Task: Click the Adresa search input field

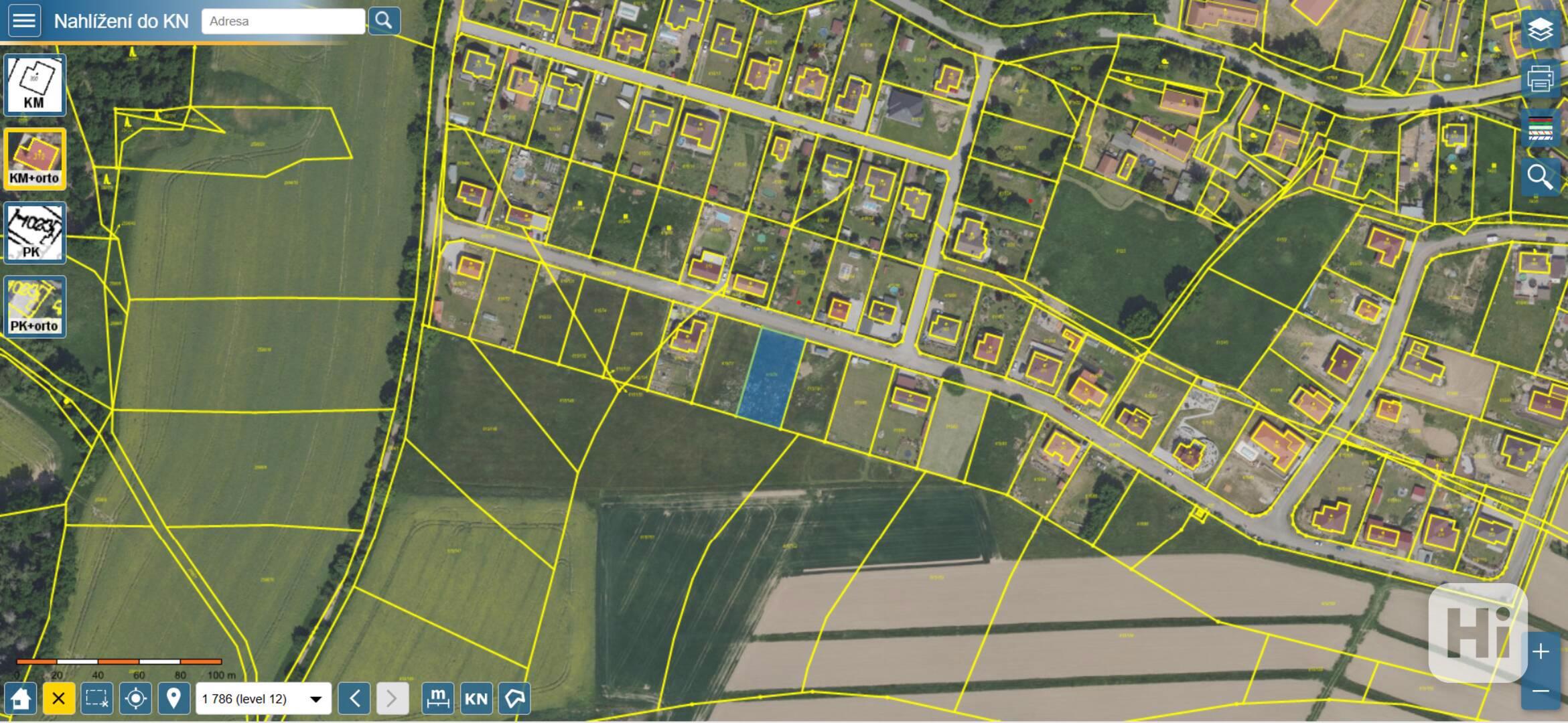Action: [x=283, y=21]
